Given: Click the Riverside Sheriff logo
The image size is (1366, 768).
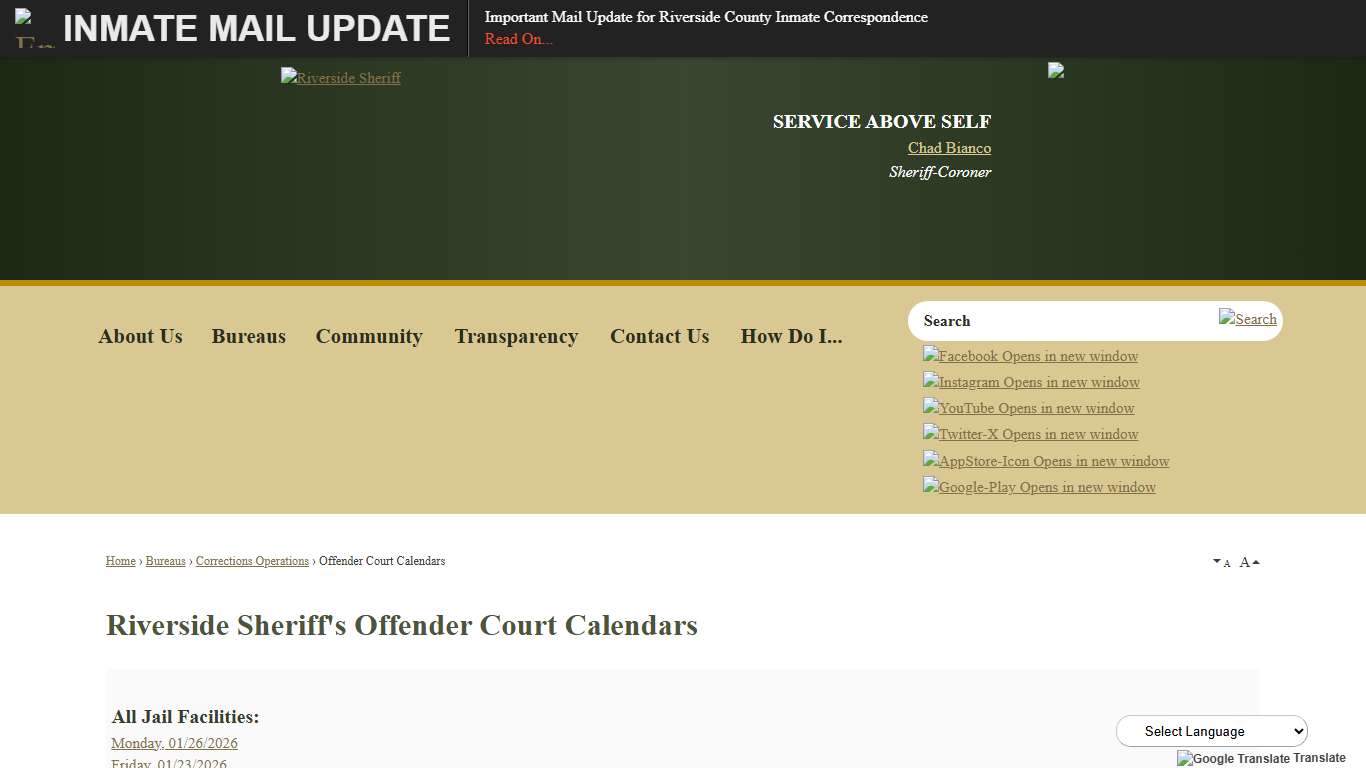Looking at the screenshot, I should coord(340,77).
